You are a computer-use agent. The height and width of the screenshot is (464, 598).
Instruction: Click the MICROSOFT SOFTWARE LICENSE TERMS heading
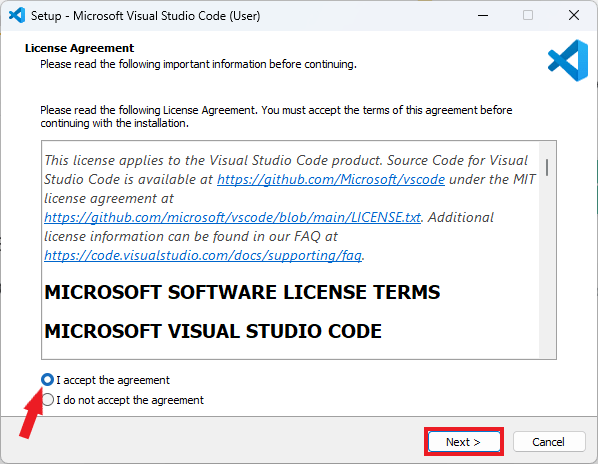click(242, 292)
